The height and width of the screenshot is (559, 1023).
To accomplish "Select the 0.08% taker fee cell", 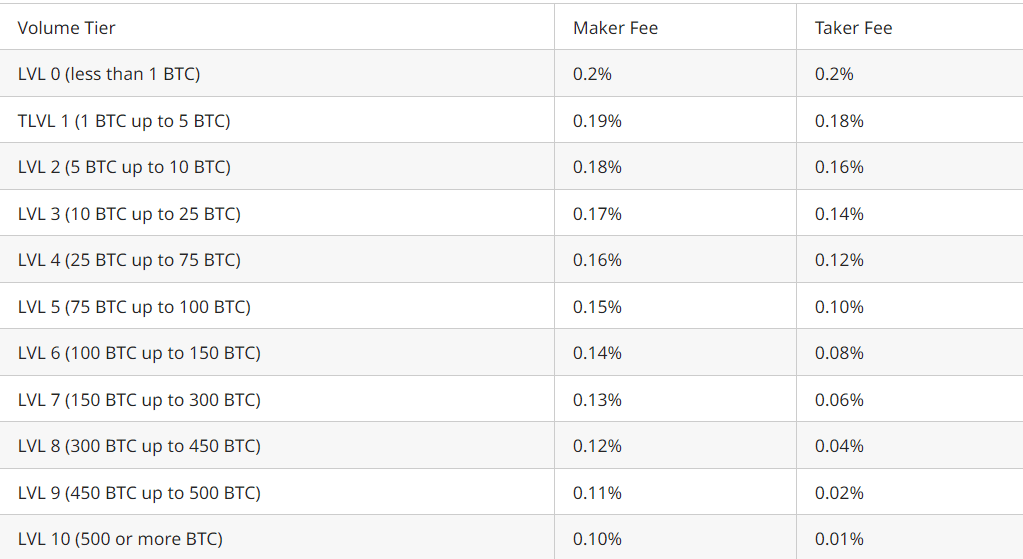I will pos(839,353).
